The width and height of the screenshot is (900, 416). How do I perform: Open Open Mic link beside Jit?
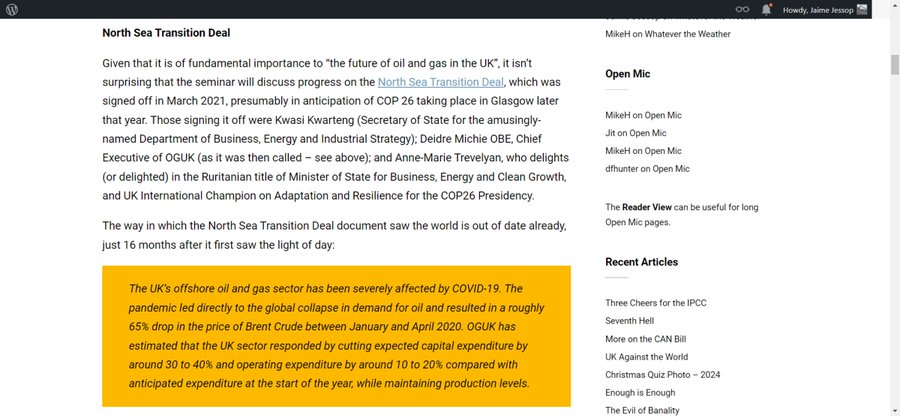click(x=647, y=133)
